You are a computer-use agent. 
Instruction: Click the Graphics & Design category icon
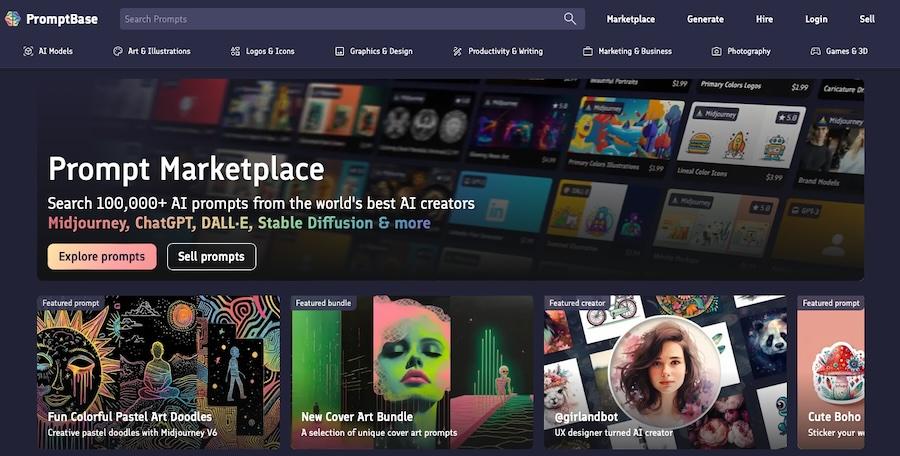[x=340, y=51]
